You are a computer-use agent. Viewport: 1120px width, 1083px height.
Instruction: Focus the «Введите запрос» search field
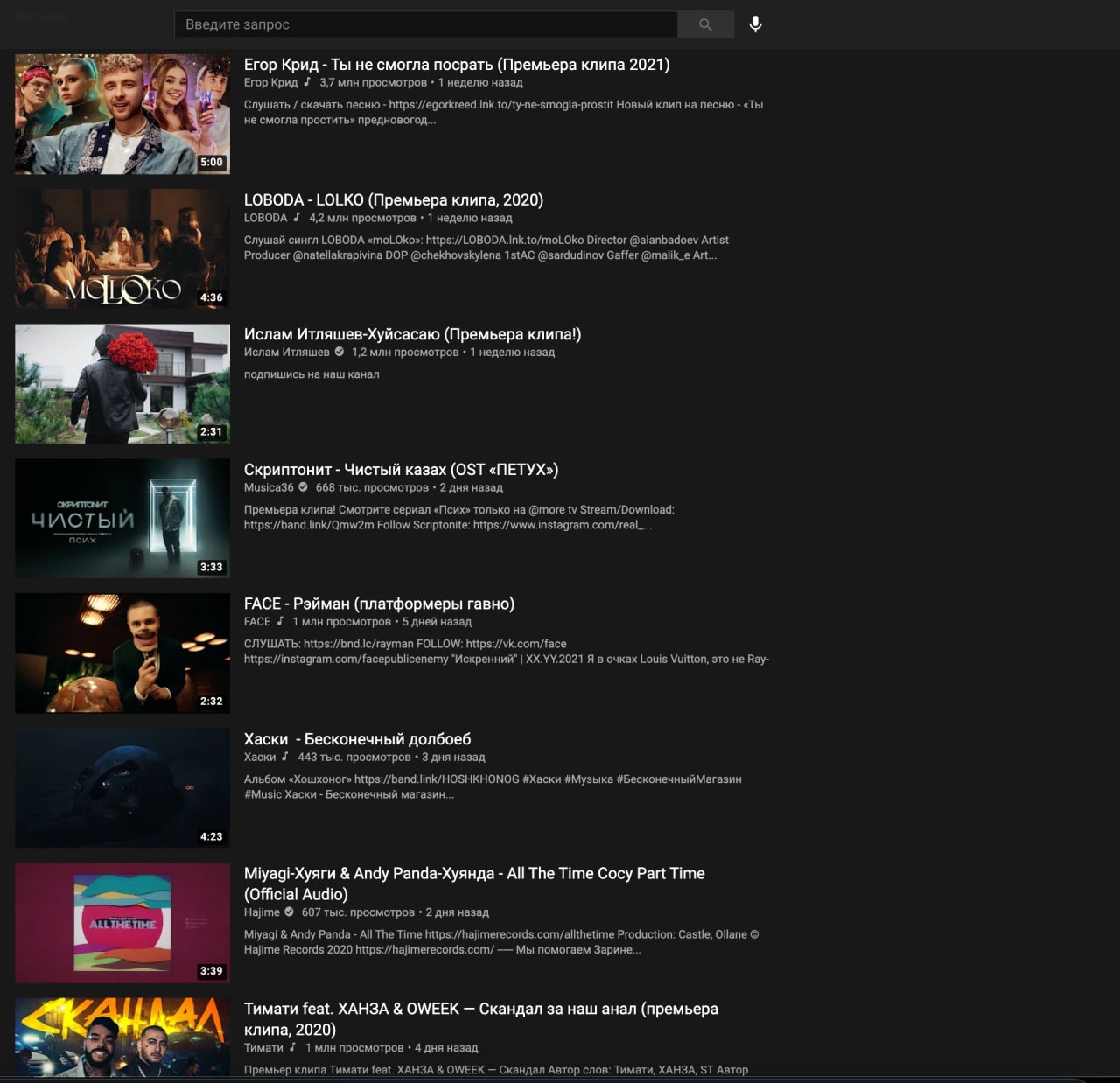pos(426,24)
